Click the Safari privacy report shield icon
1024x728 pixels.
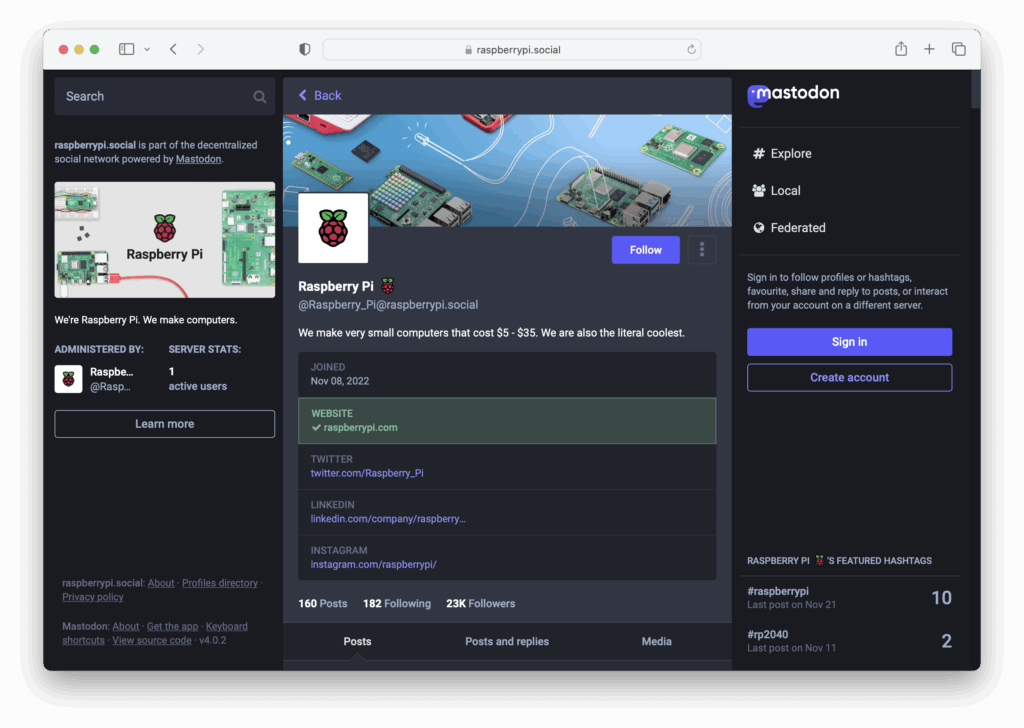coord(304,48)
